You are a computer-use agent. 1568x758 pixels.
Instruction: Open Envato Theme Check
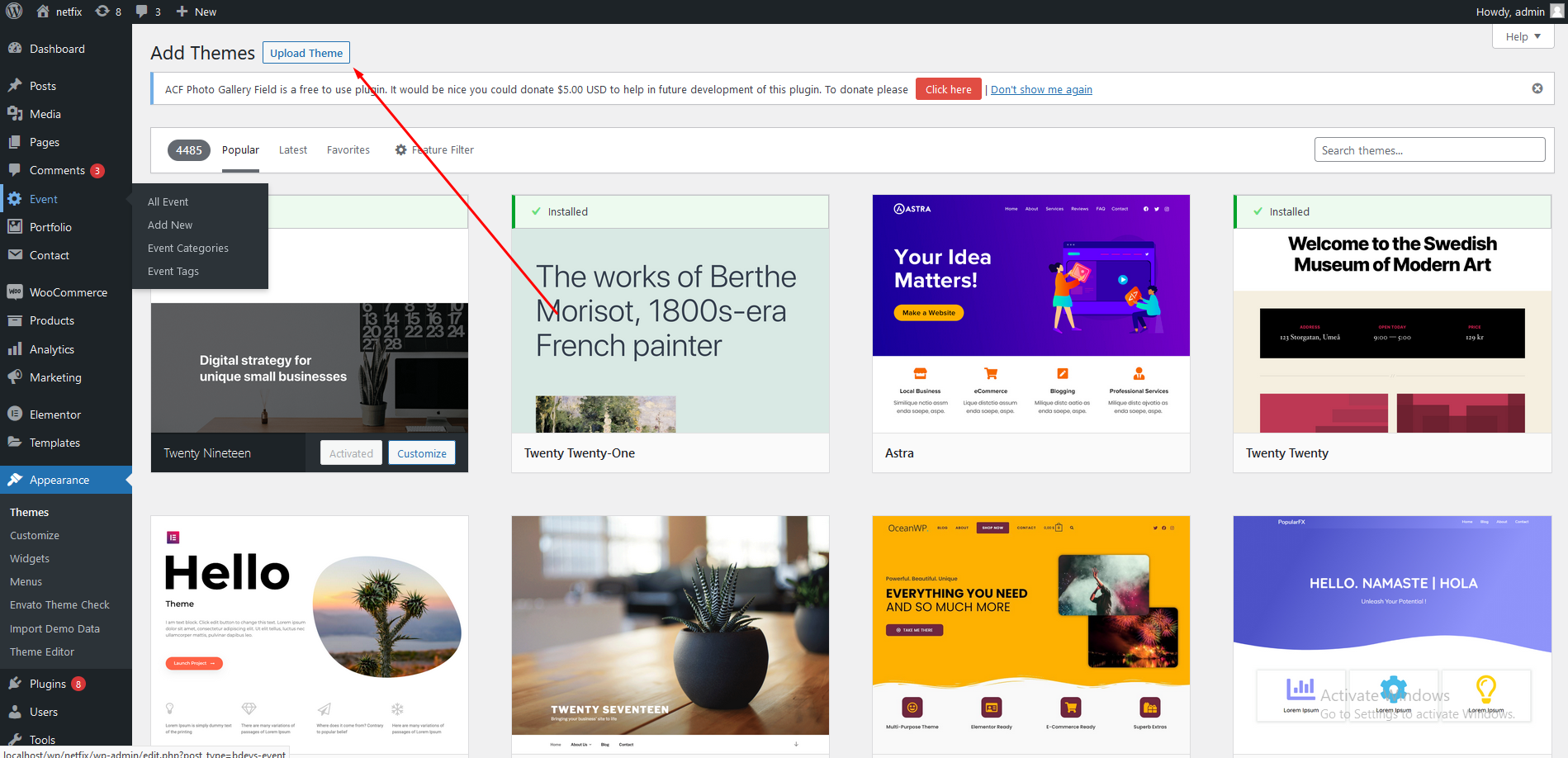[x=59, y=604]
